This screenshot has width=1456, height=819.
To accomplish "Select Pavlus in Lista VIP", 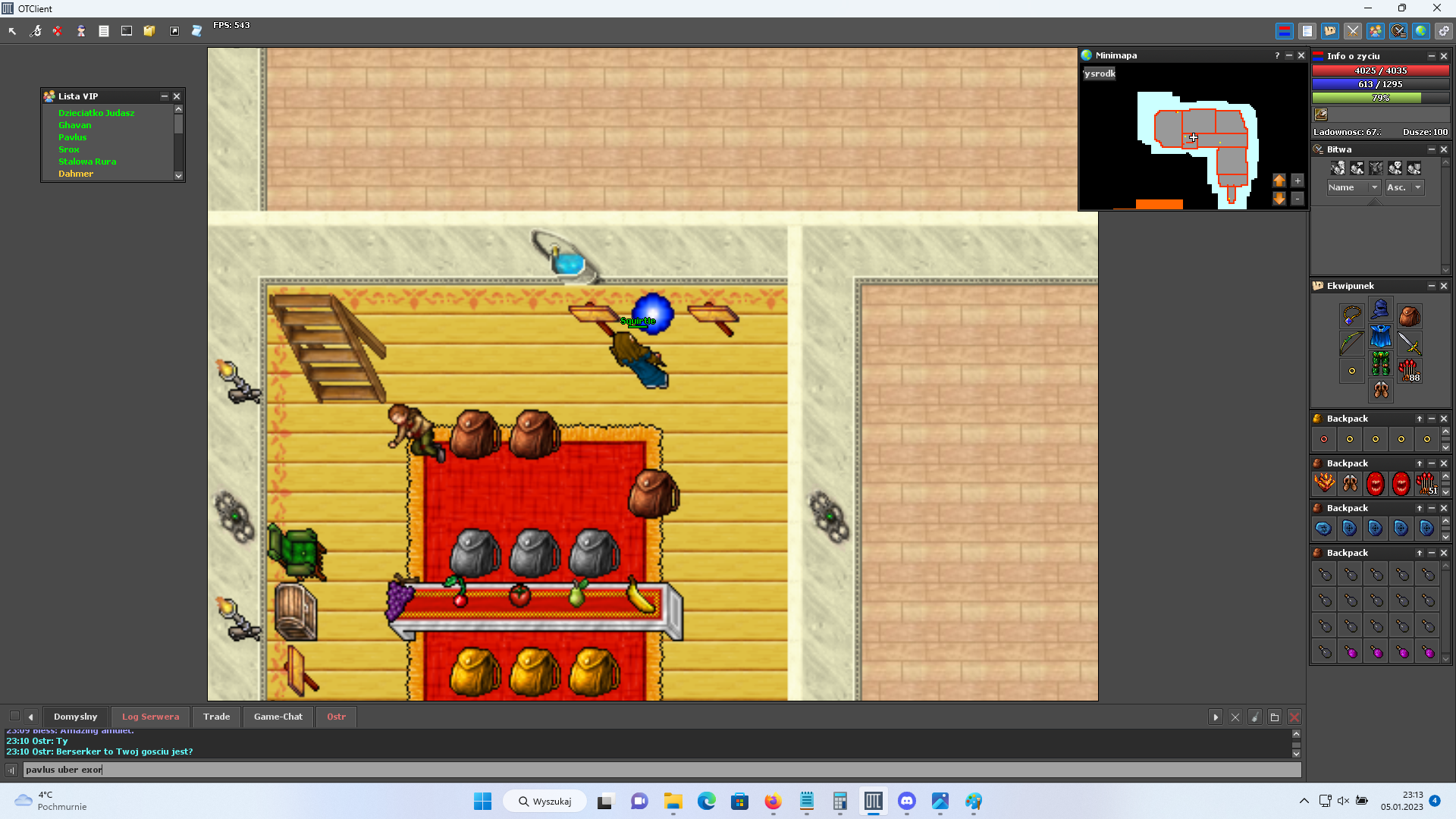I will pyautogui.click(x=72, y=137).
